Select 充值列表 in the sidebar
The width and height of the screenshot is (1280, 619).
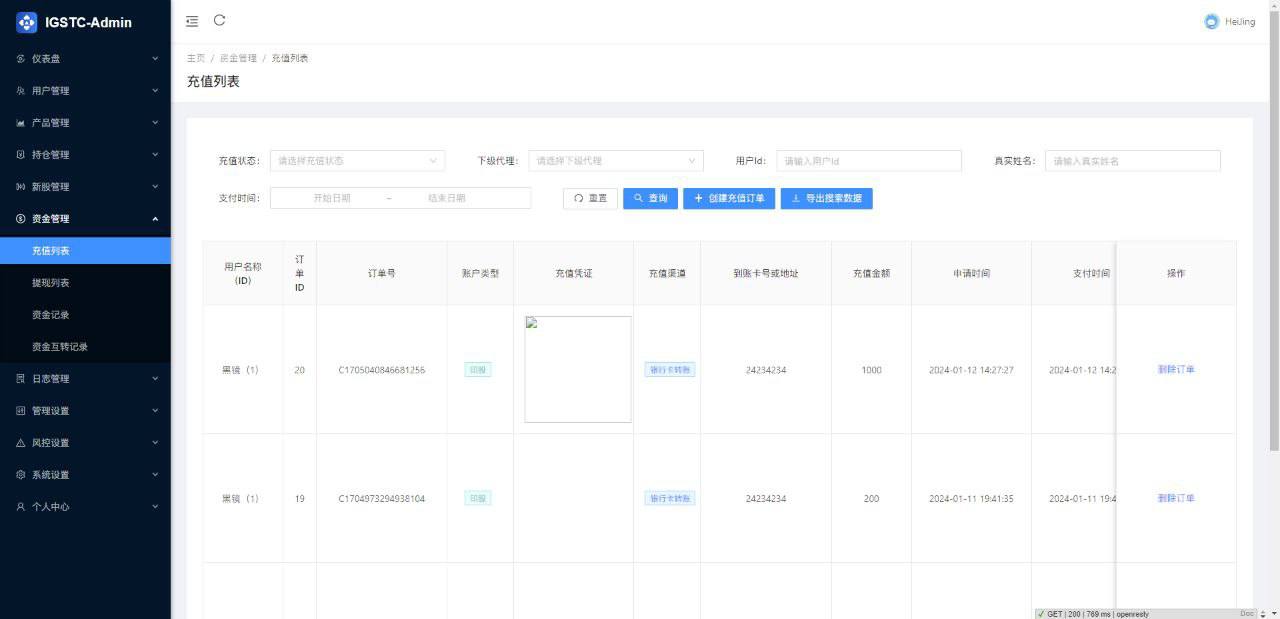[x=85, y=251]
